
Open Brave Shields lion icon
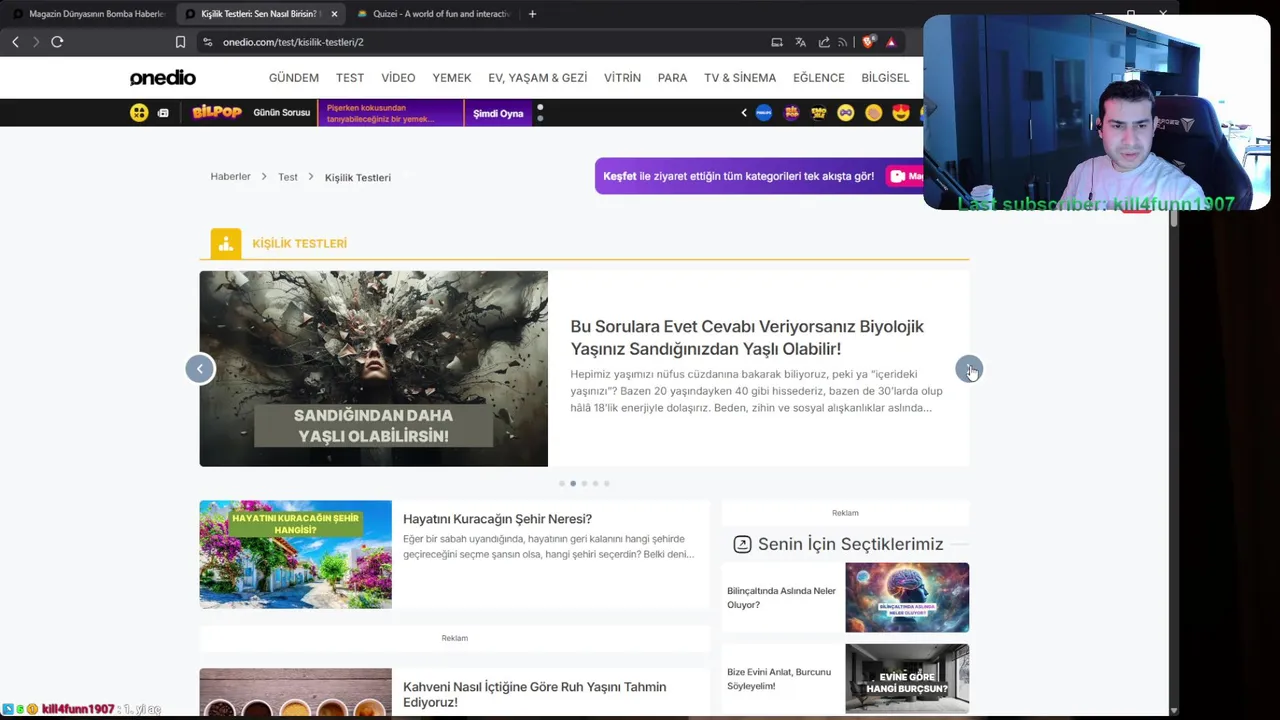pyautogui.click(x=867, y=42)
